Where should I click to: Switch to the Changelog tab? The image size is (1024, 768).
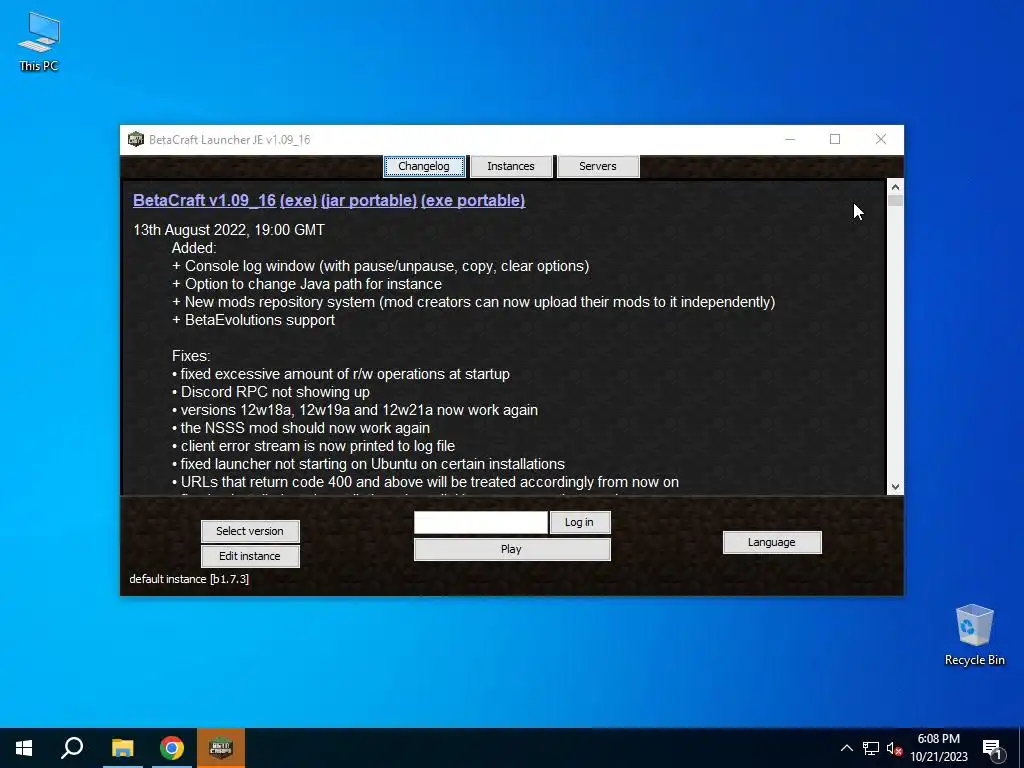tap(424, 167)
